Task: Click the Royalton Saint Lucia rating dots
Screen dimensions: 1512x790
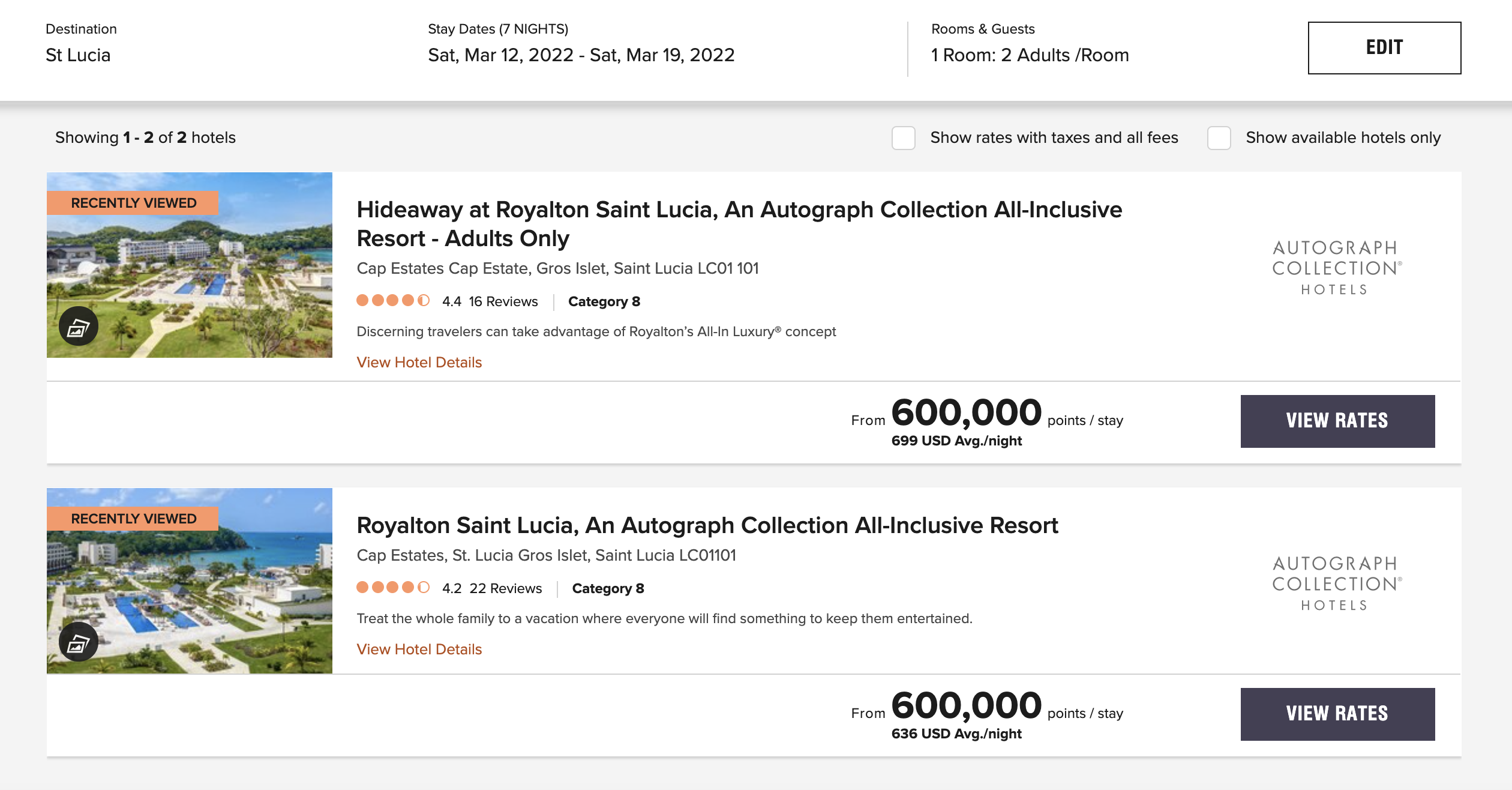Action: point(393,588)
